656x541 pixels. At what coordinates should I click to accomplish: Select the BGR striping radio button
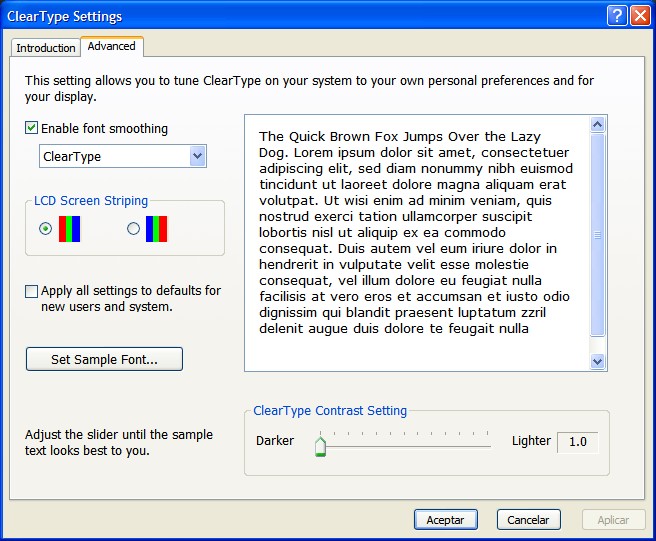(x=133, y=228)
